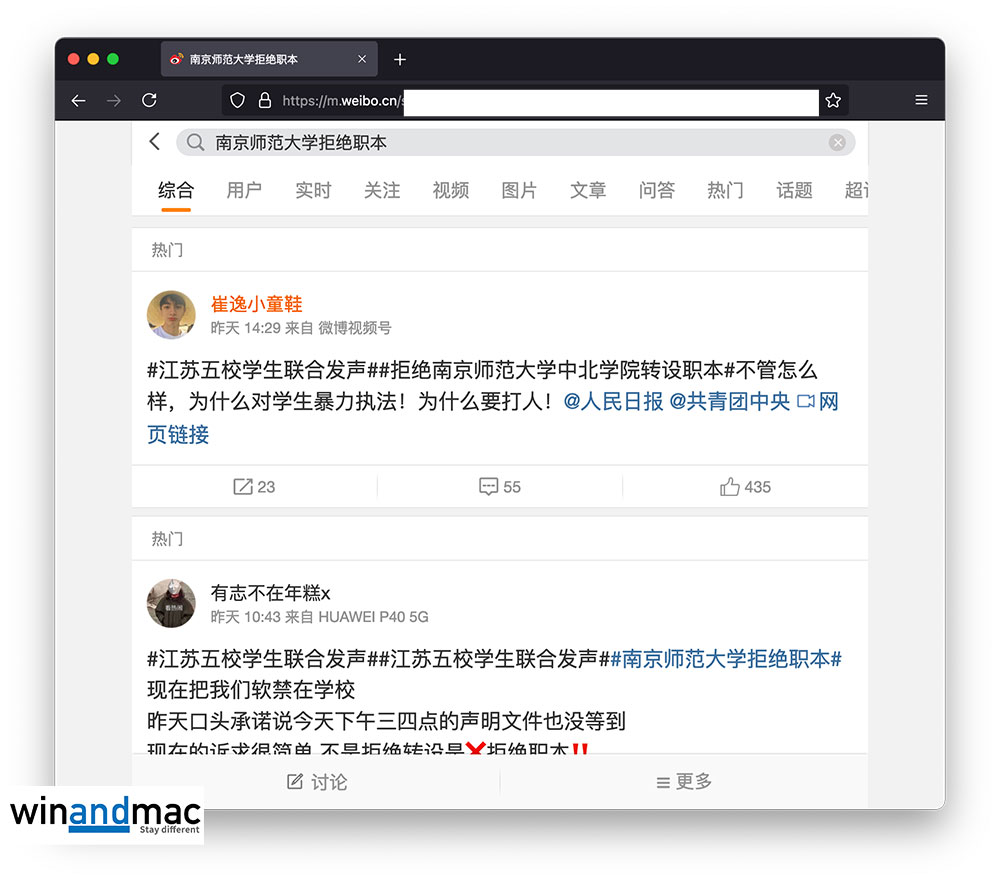Open the Firefox hamburger menu

(921, 100)
